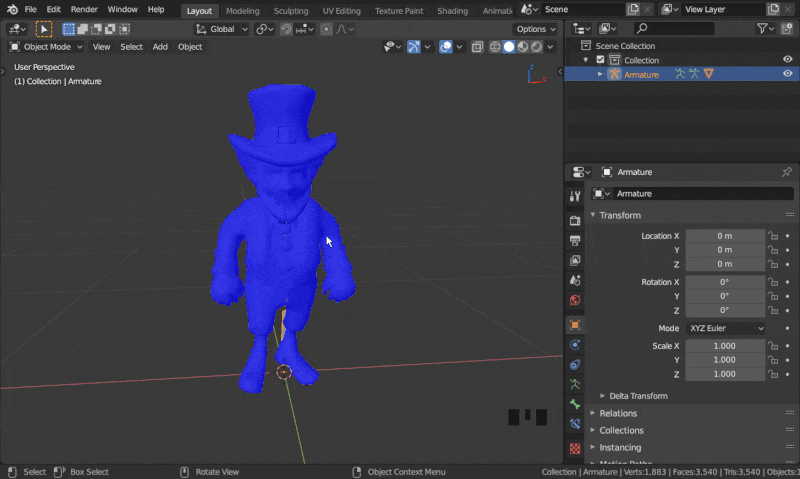This screenshot has width=800, height=479.
Task: Open the Object Mode dropdown
Action: point(46,47)
